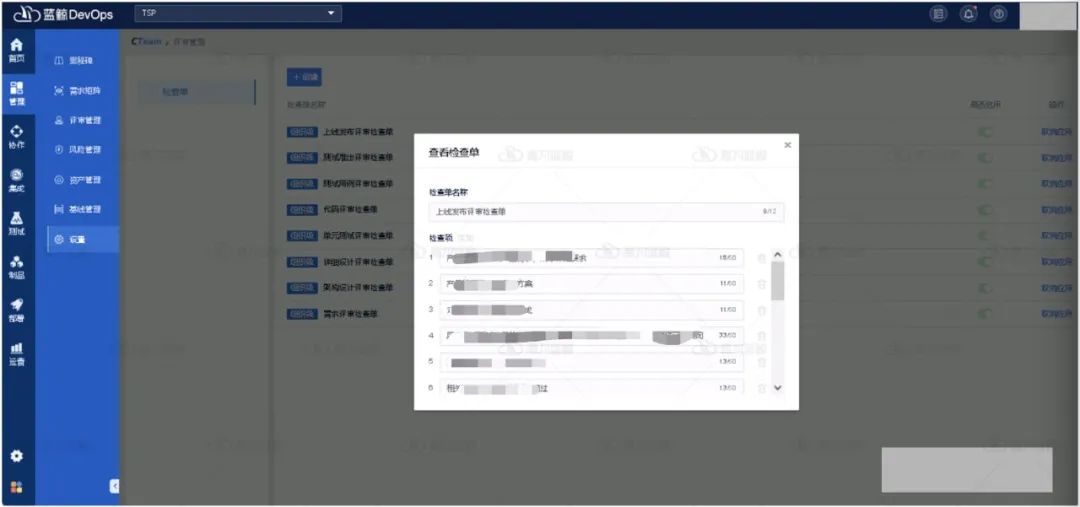Open the notification bell in the top bar
Image resolution: width=1080 pixels, height=507 pixels.
tap(968, 14)
